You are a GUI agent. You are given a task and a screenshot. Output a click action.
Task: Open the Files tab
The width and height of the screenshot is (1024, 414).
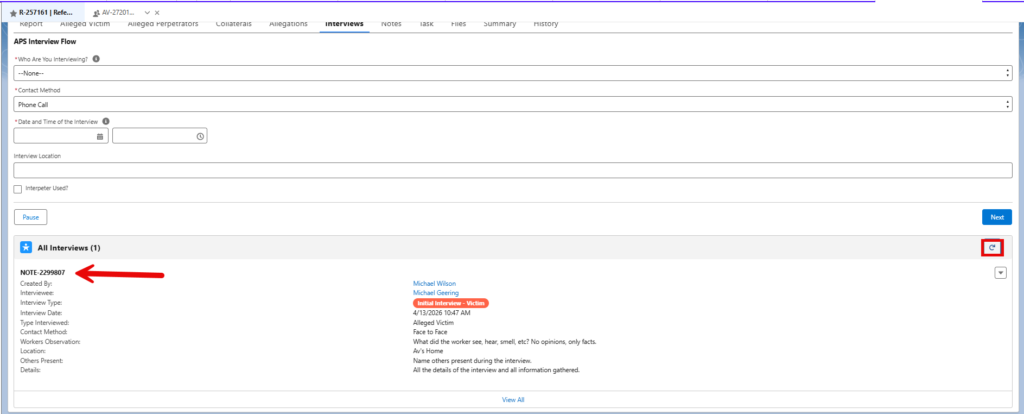point(458,24)
